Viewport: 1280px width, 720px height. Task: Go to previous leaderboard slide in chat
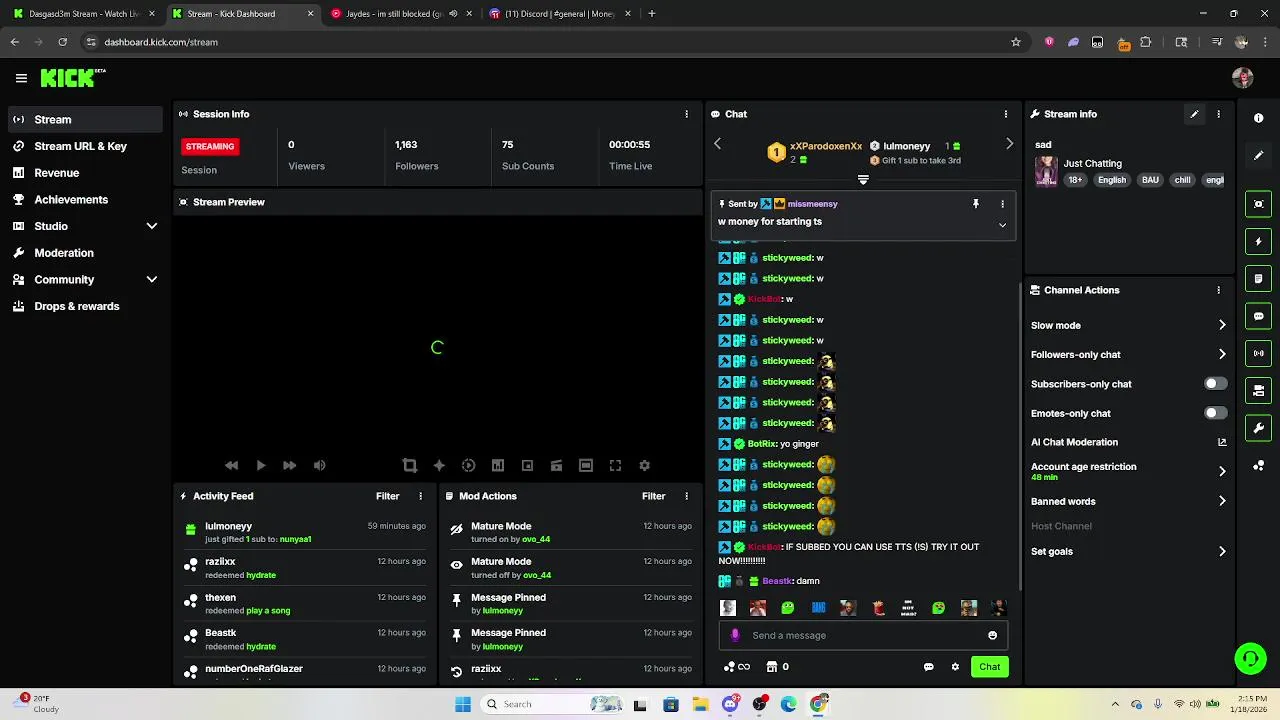717,144
